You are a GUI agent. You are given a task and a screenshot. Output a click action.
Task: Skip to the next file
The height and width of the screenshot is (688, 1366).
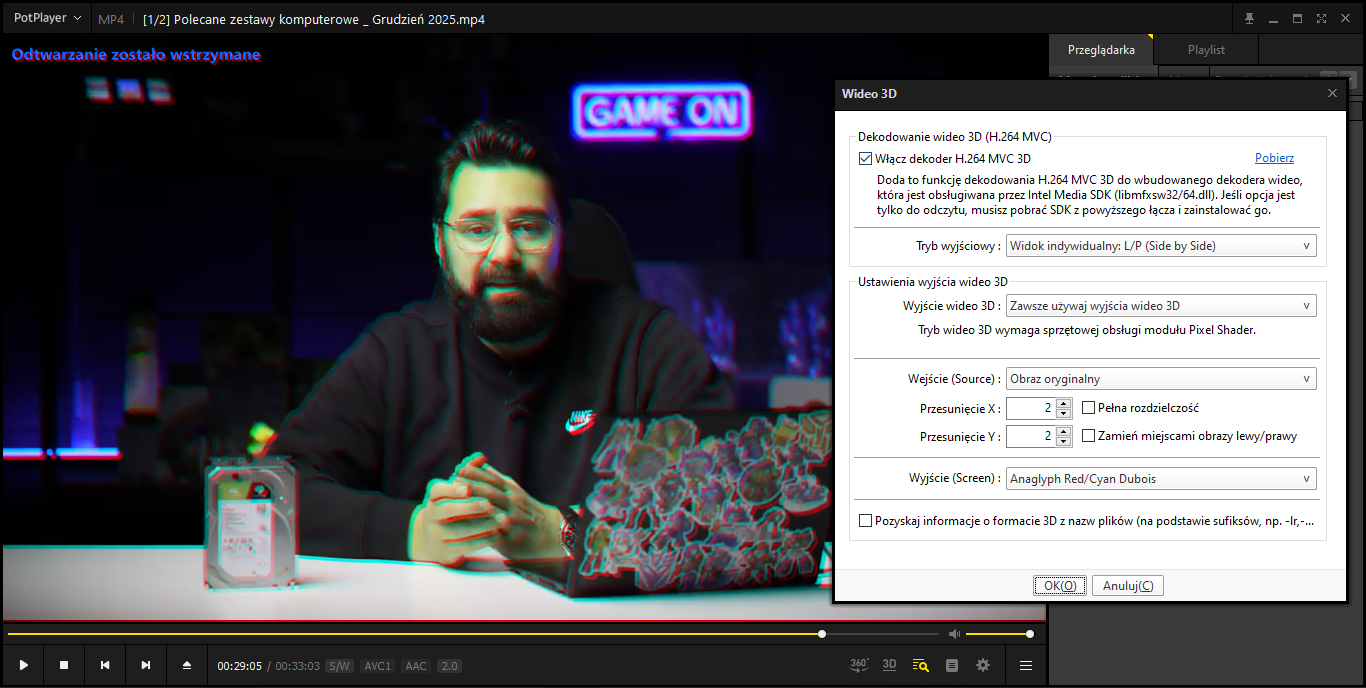click(x=146, y=665)
